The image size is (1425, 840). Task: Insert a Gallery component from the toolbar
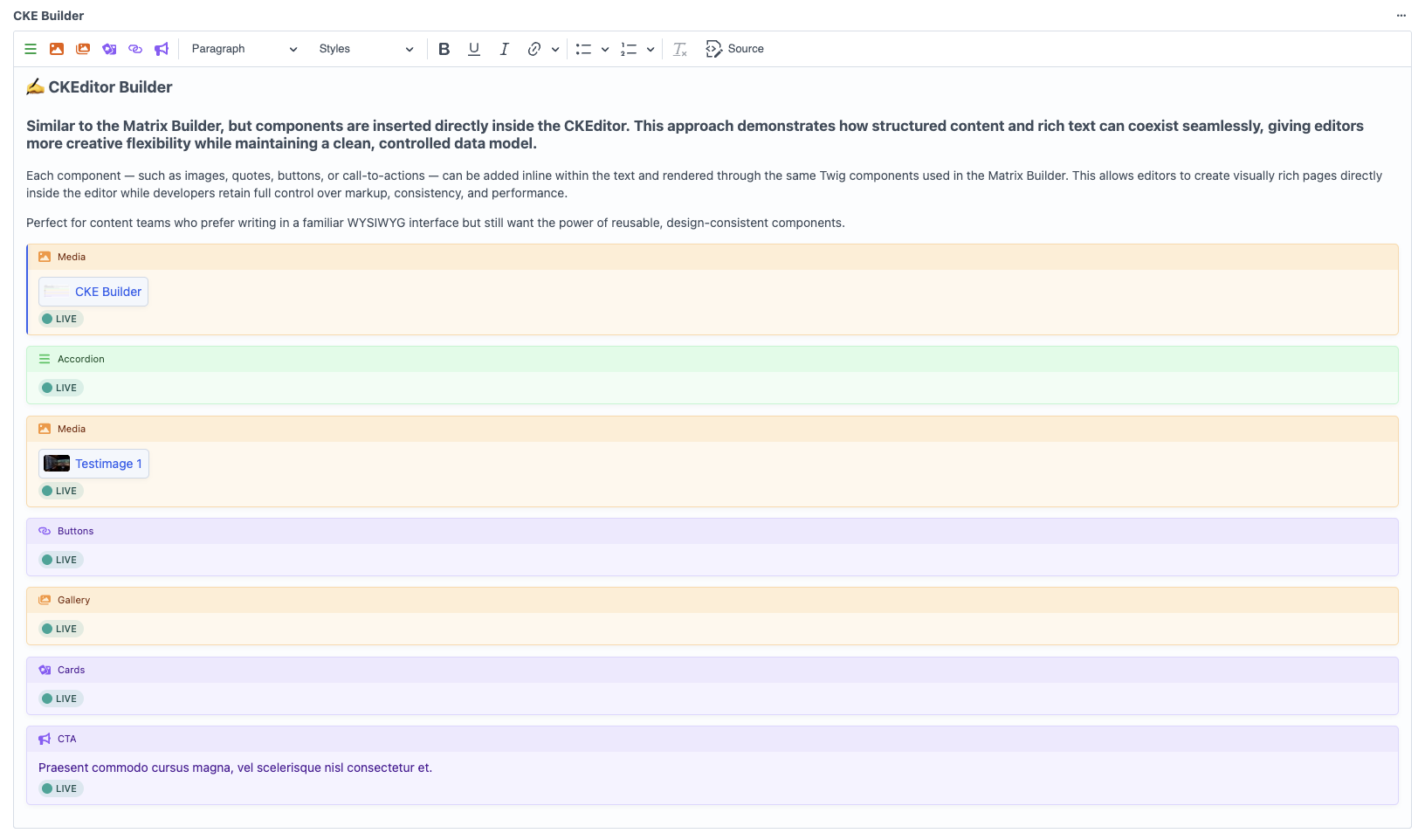(x=83, y=49)
